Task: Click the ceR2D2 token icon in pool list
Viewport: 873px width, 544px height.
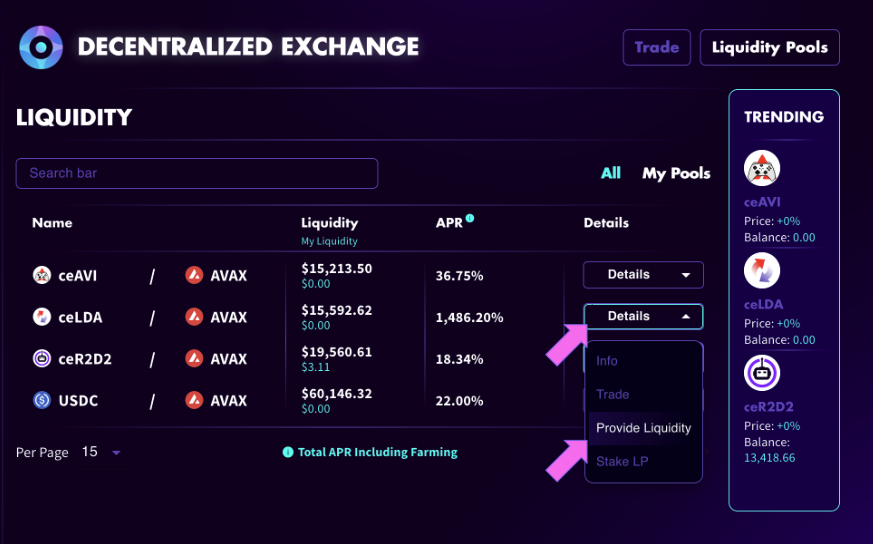Action: pos(42,359)
